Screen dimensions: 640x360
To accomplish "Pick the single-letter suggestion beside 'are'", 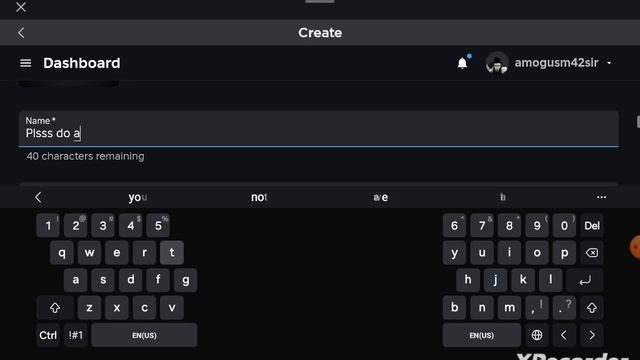I will [x=503, y=197].
